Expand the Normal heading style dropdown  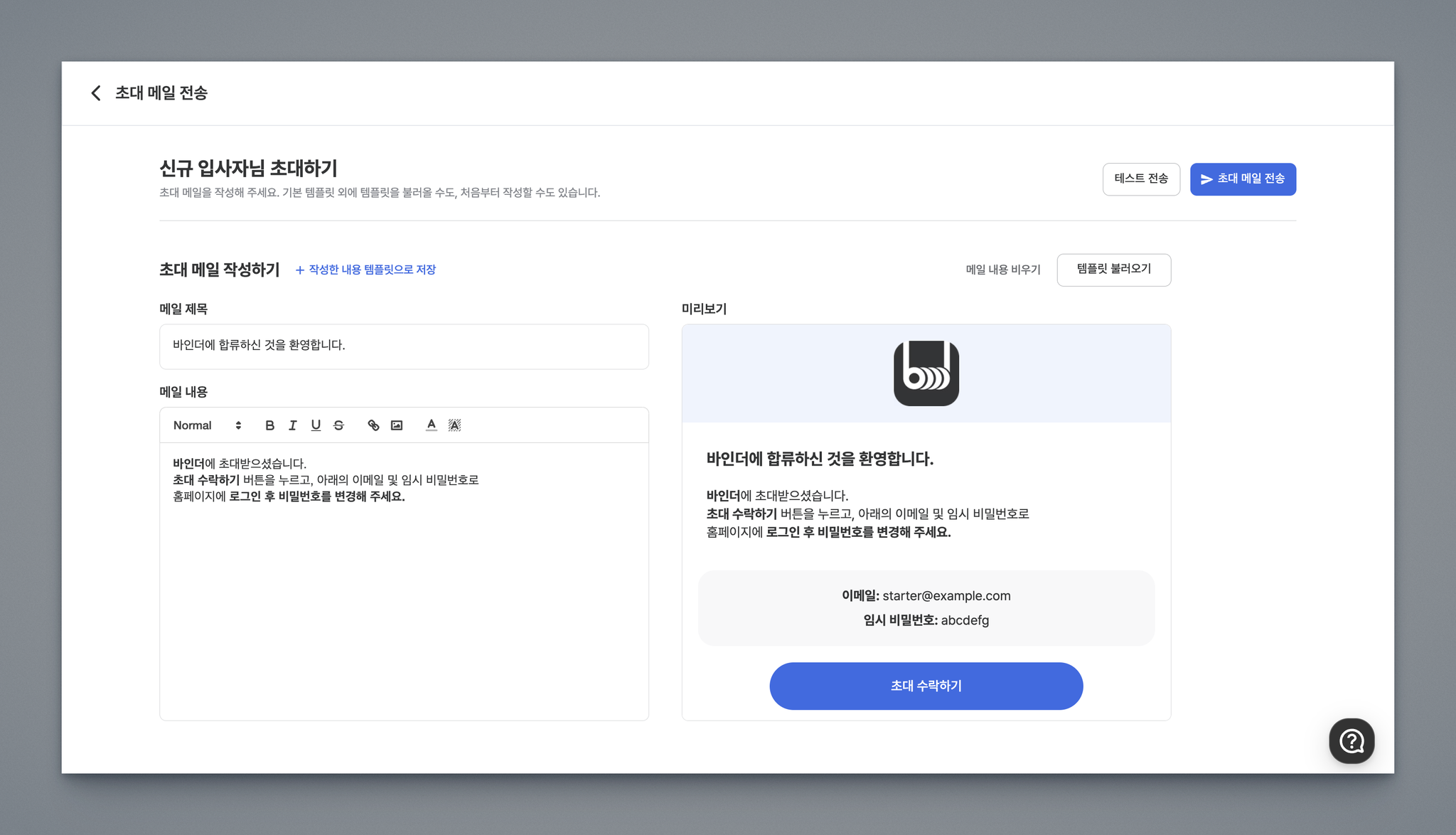(207, 425)
